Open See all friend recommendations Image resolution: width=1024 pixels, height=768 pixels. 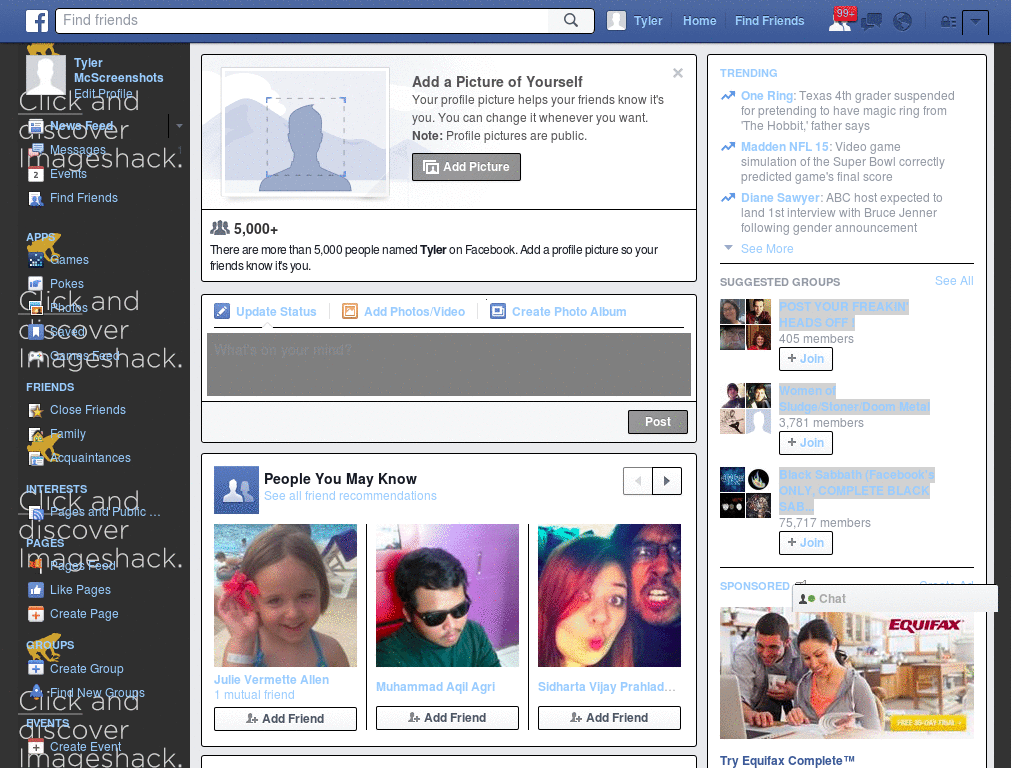pos(350,496)
